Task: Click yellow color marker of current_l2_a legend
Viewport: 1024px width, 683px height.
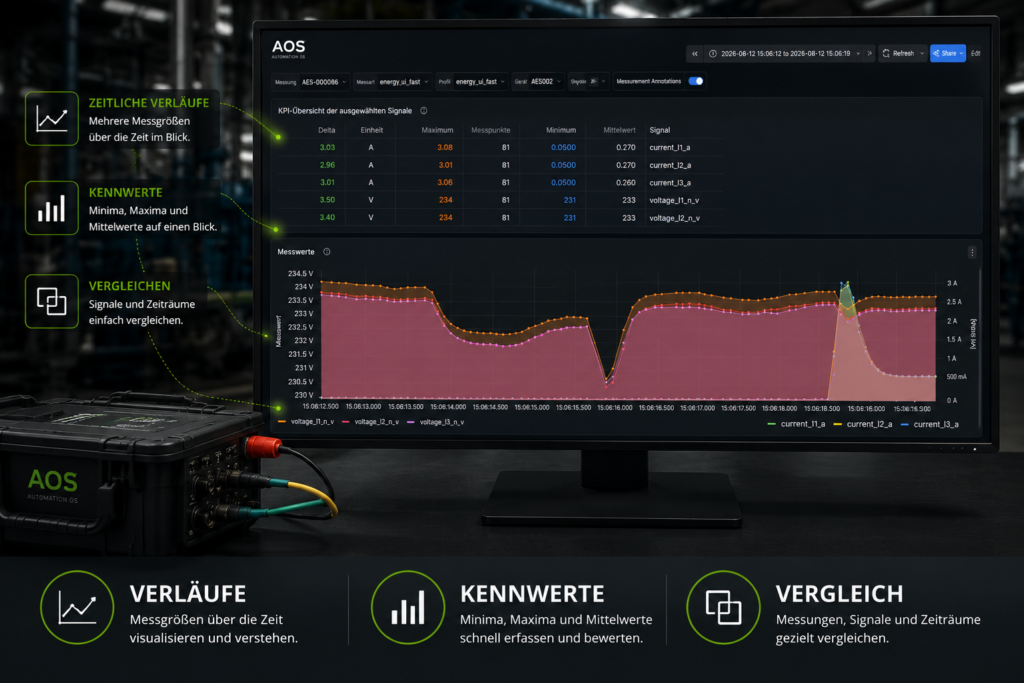Action: point(838,424)
